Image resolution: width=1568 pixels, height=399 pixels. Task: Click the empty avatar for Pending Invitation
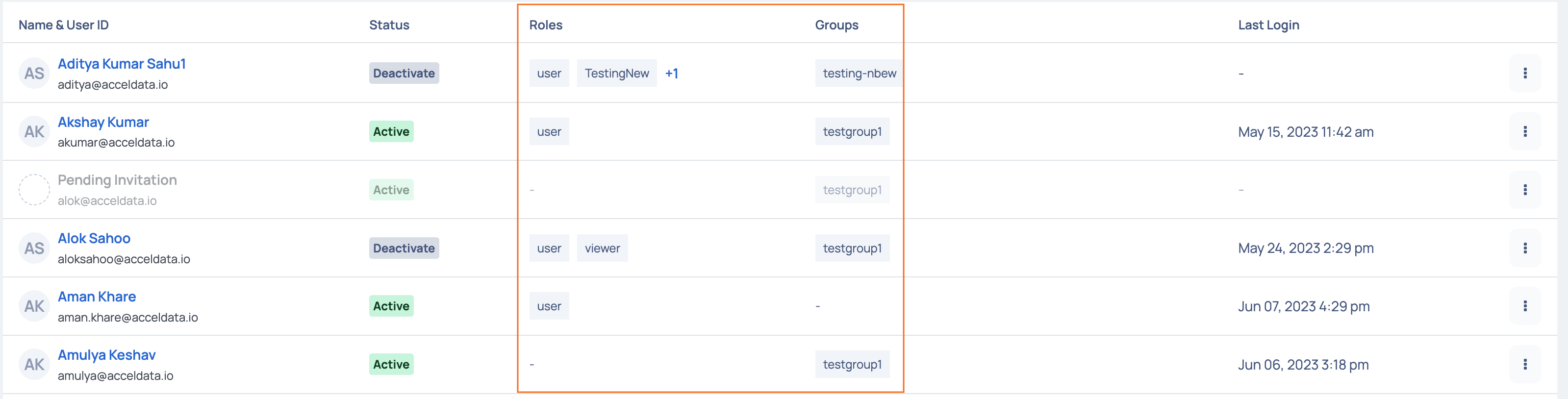(x=34, y=190)
